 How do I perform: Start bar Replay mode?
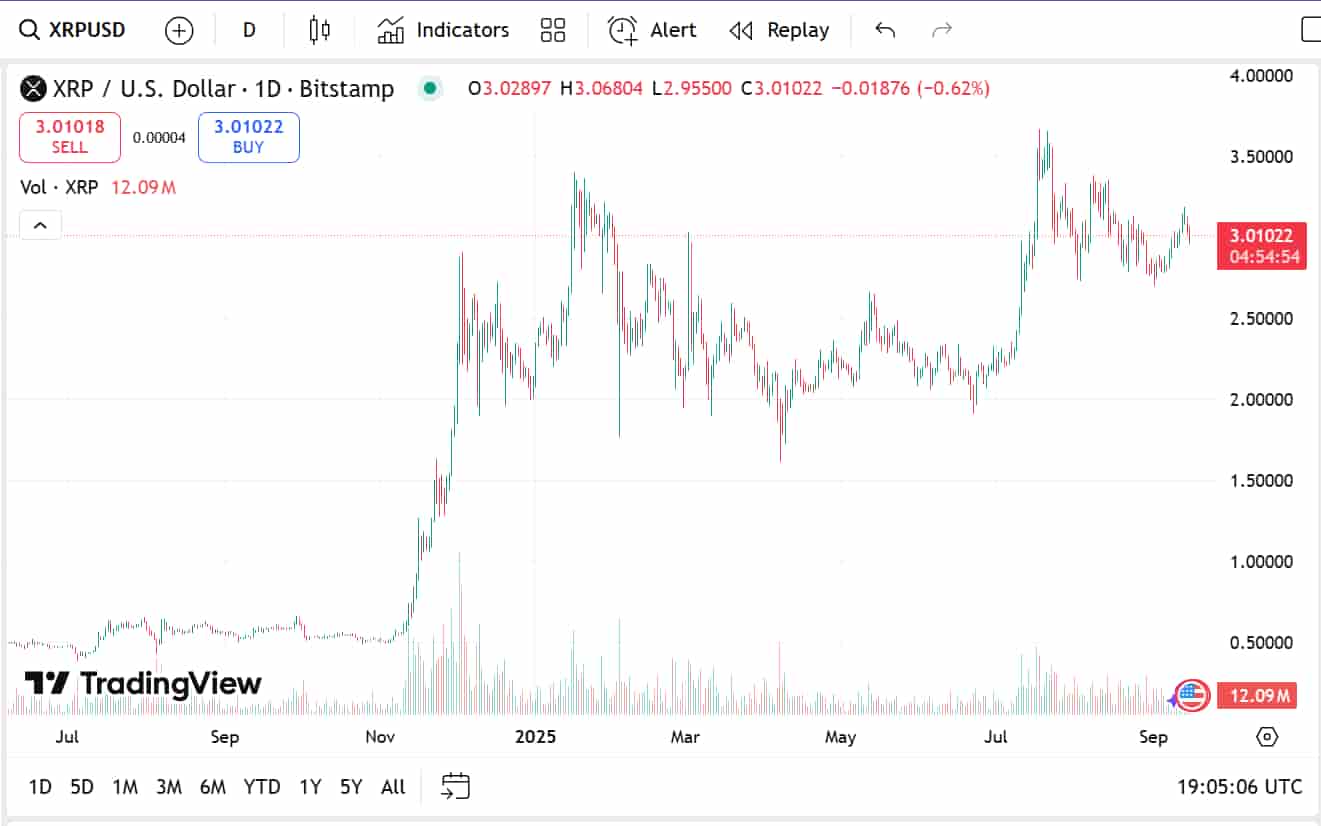[x=779, y=30]
